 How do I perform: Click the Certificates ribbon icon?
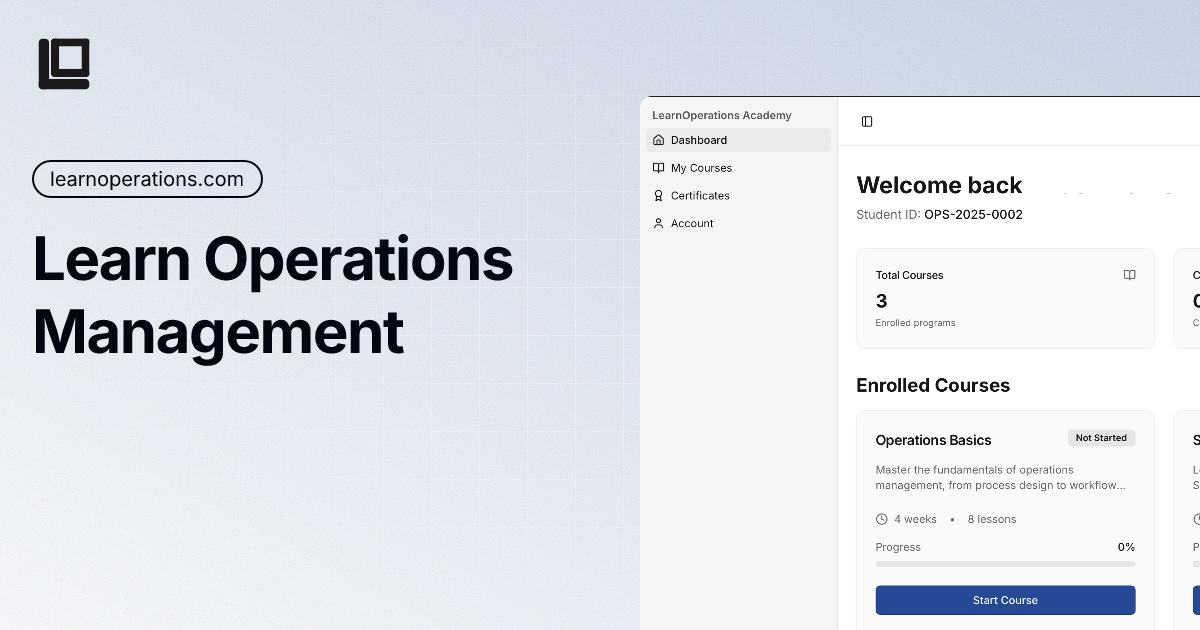[x=658, y=196]
